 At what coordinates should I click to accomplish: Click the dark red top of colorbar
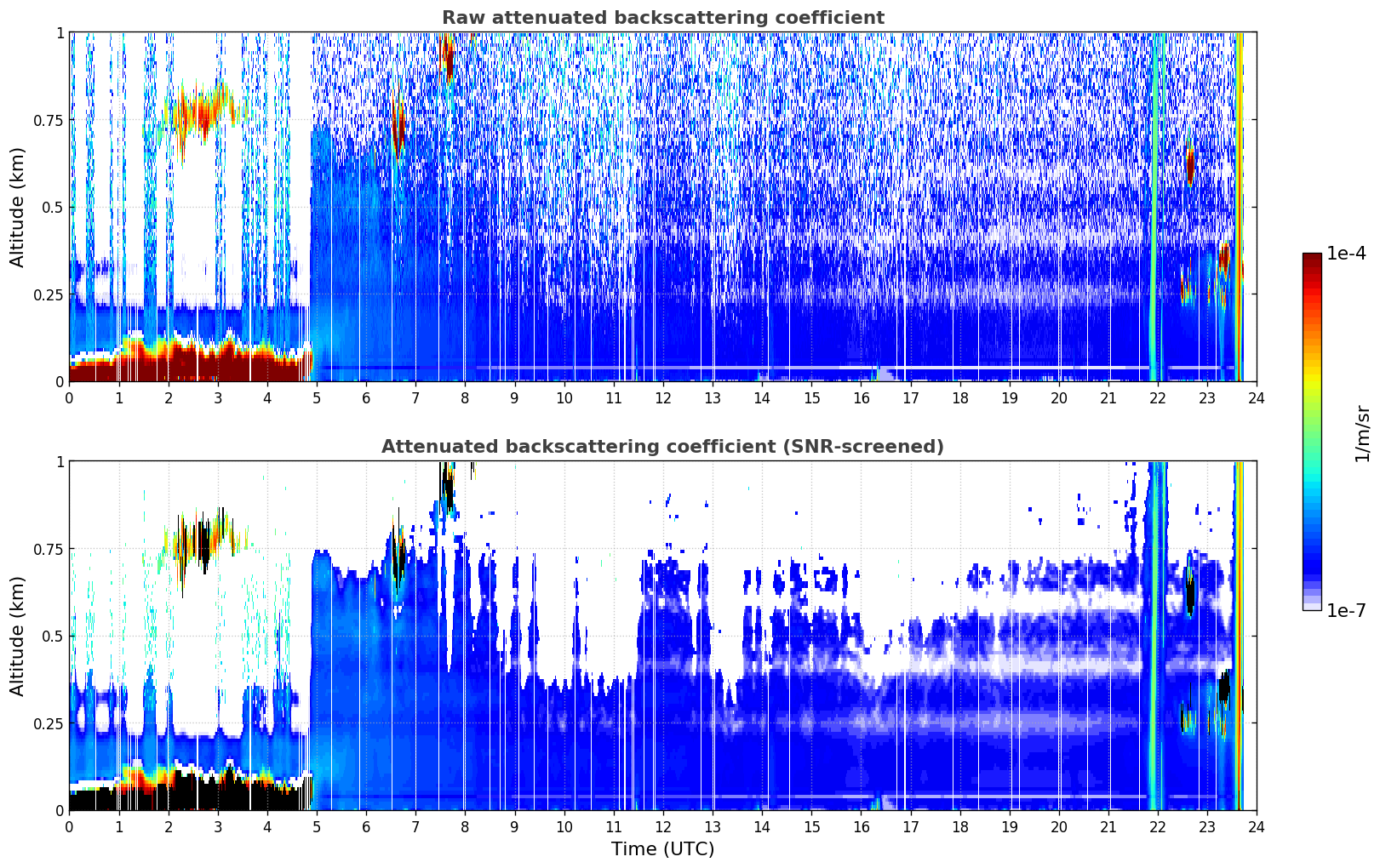[1312, 262]
